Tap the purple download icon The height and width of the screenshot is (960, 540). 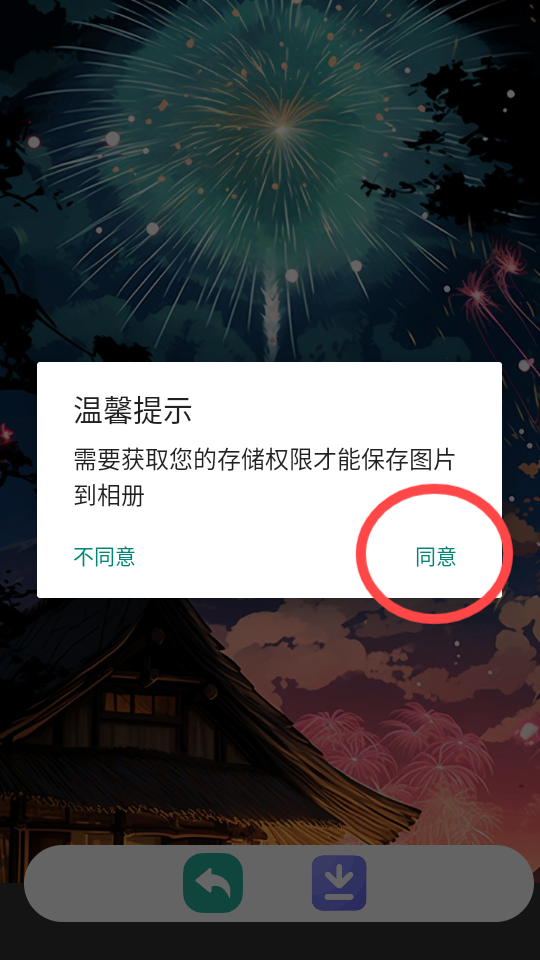point(339,883)
